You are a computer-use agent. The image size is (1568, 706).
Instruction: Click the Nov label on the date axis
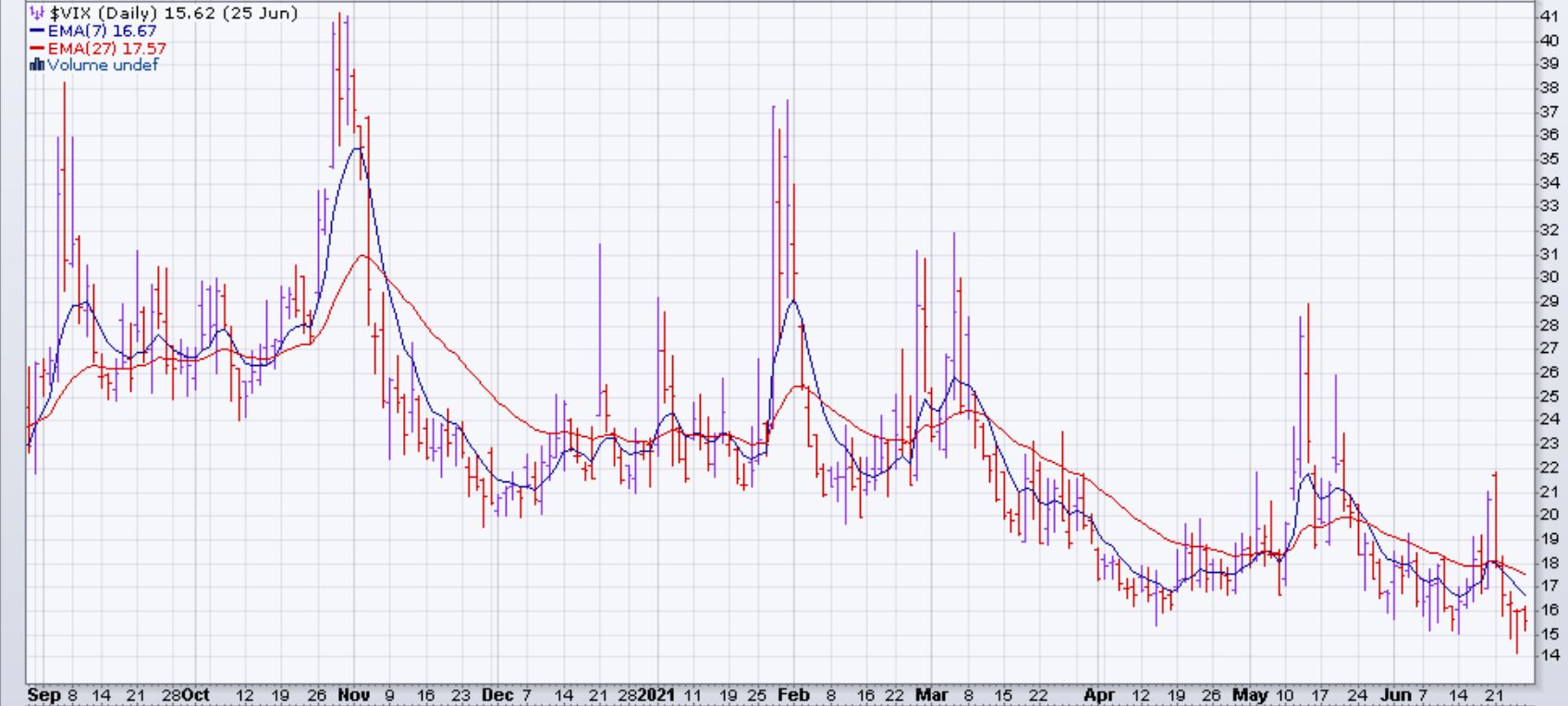[x=353, y=695]
